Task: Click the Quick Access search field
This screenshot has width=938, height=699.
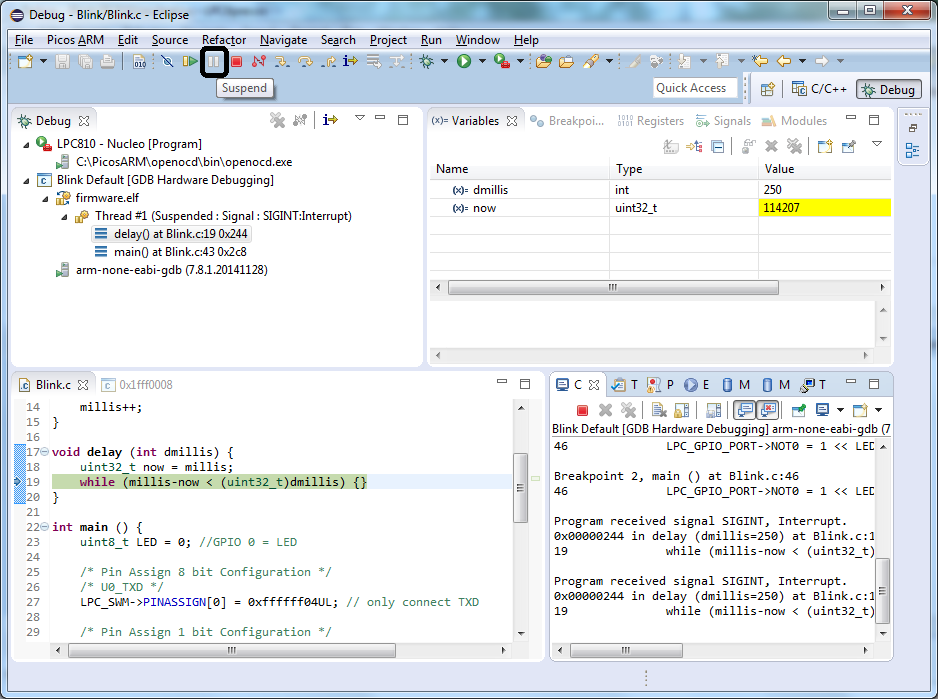Action: coord(693,89)
